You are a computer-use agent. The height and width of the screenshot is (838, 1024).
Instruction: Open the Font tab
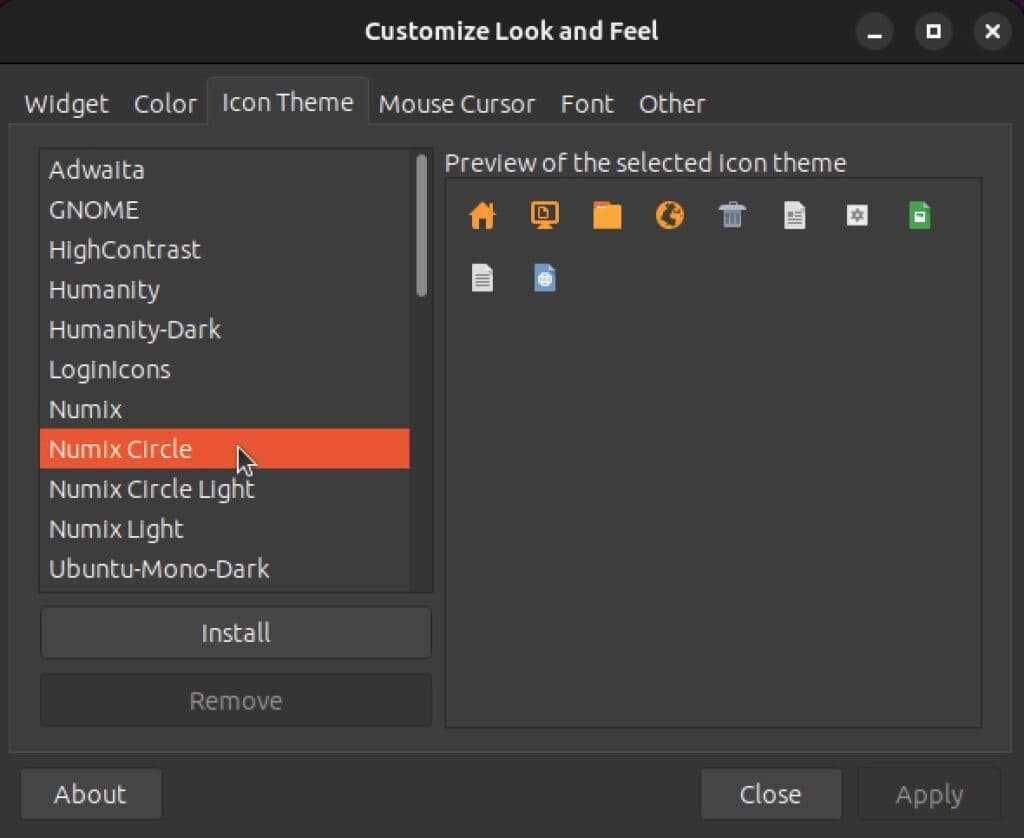587,104
